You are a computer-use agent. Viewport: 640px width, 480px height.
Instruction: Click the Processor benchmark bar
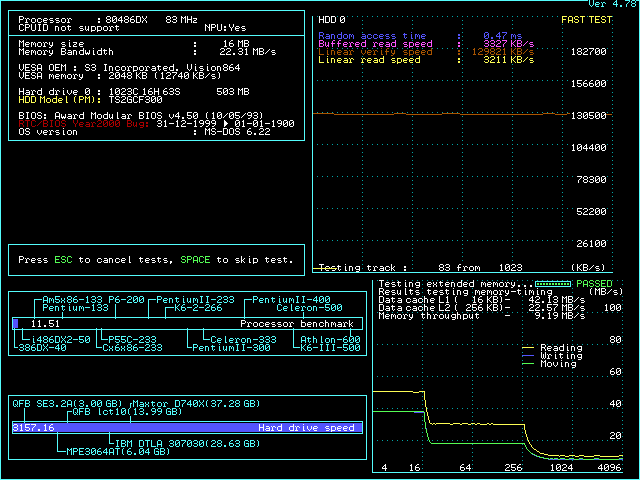(x=188, y=324)
